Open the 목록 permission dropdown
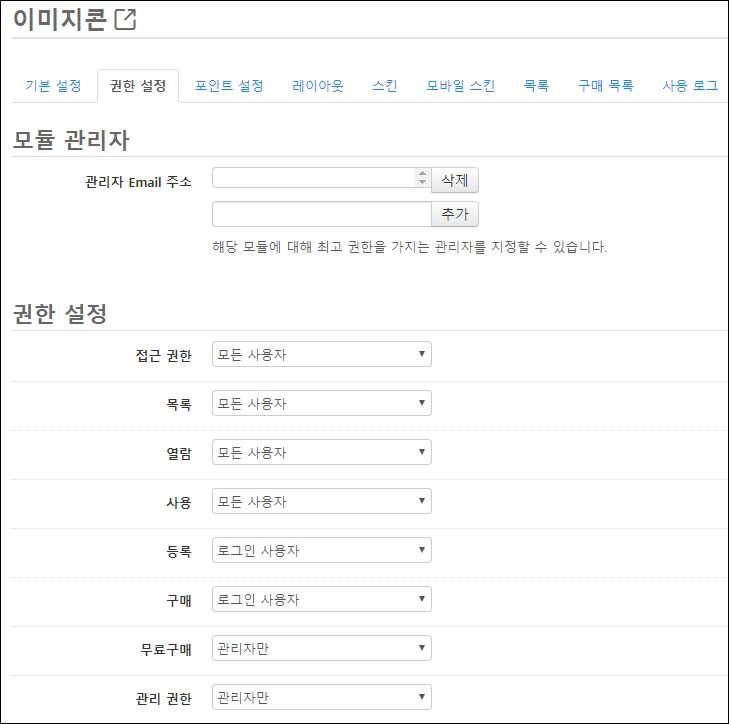The height and width of the screenshot is (724, 729). pyautogui.click(x=322, y=403)
